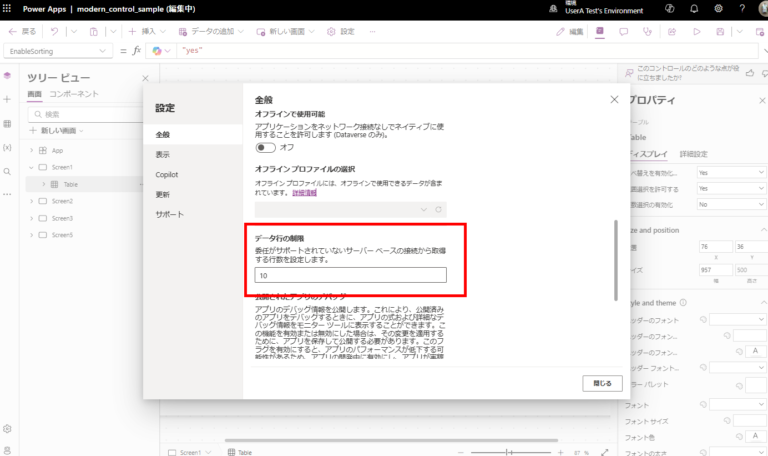
Task: Collapse the Screen1 tree node
Action: tap(31, 167)
